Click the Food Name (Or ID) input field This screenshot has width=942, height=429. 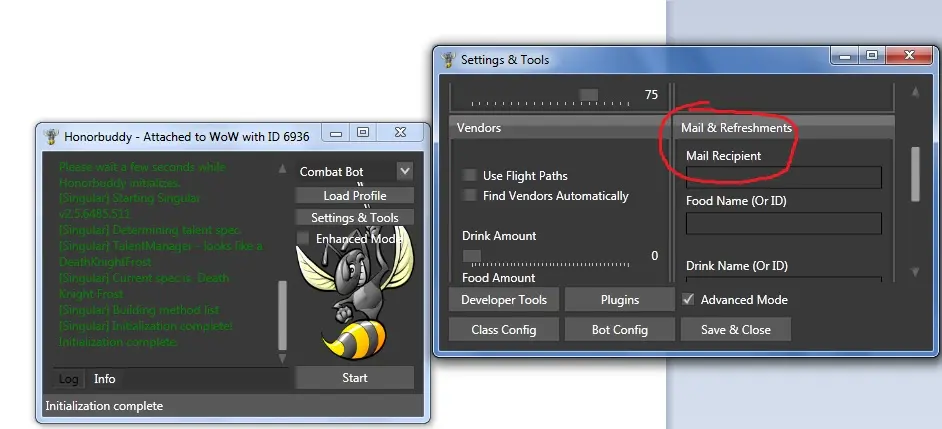click(784, 224)
